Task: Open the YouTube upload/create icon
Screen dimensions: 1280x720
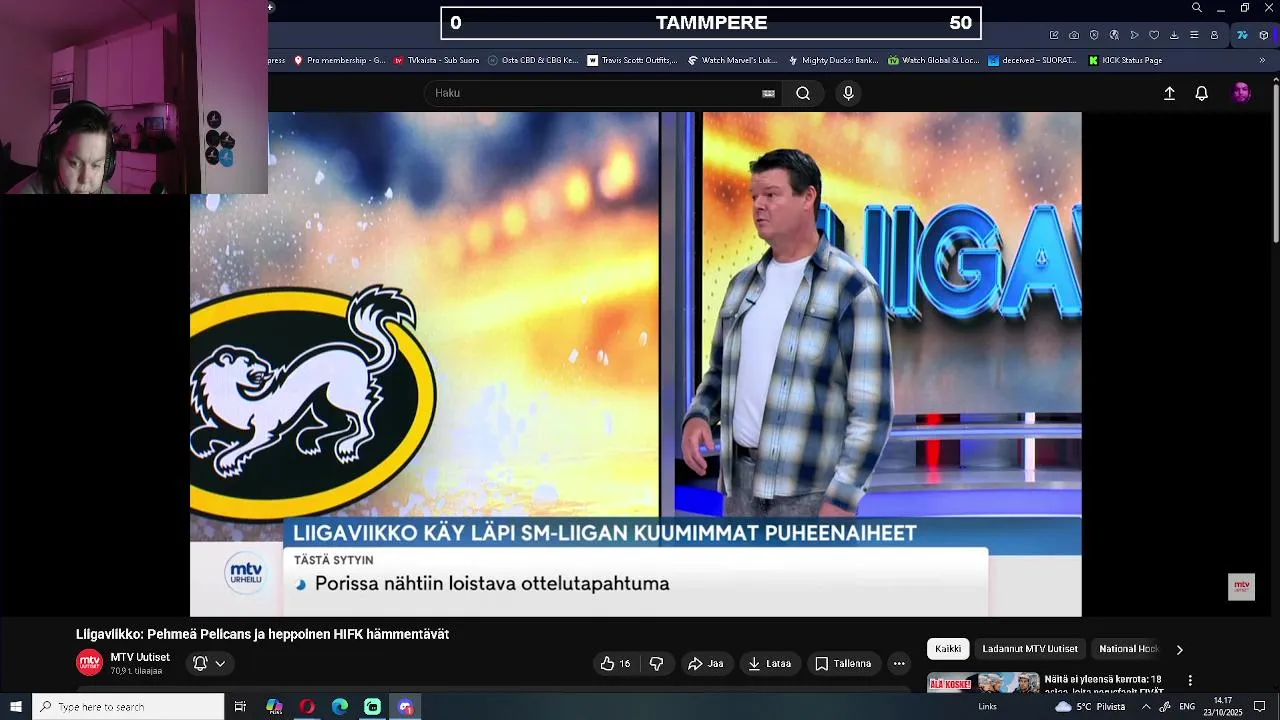Action: tap(1169, 93)
